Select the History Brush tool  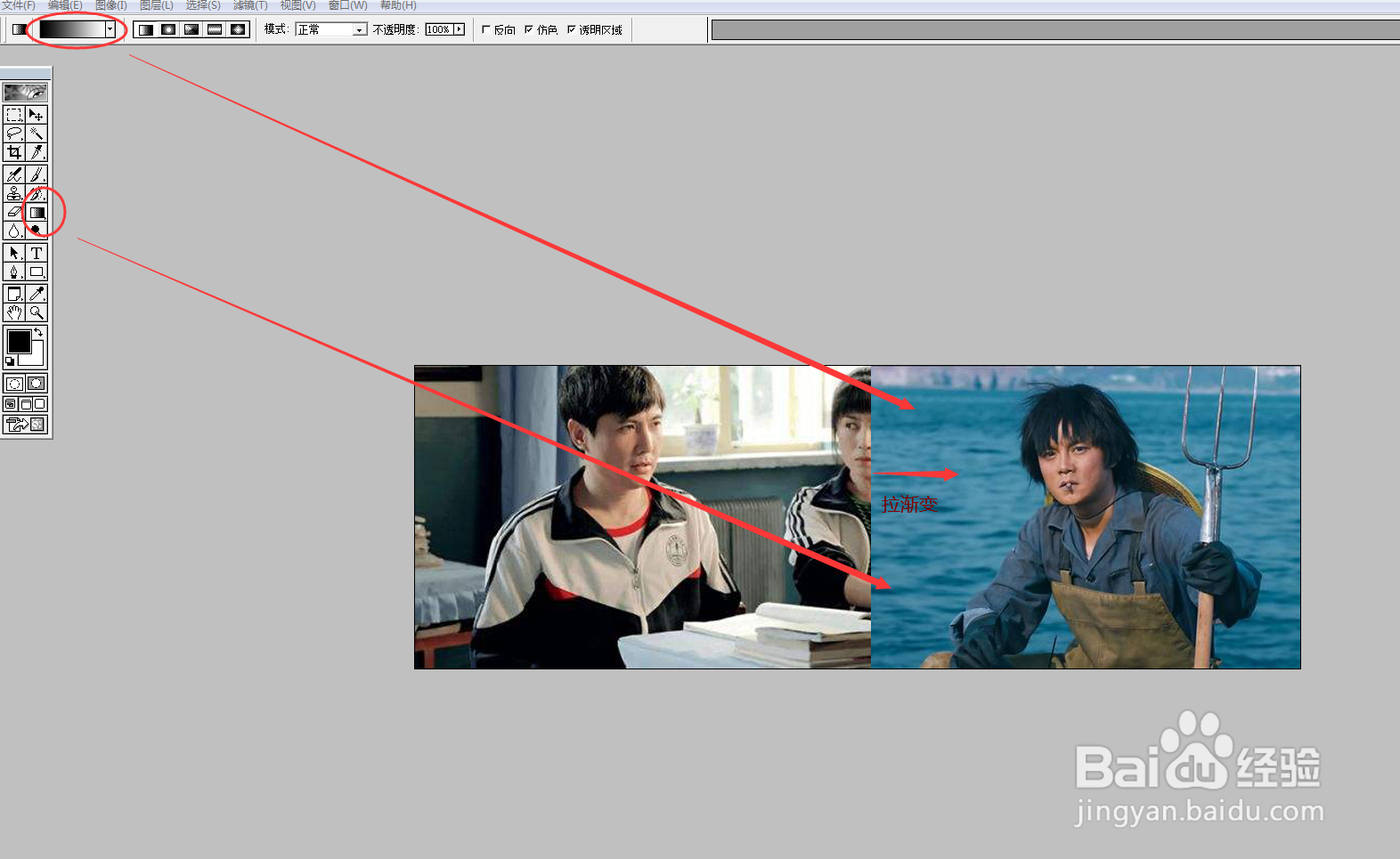(x=37, y=193)
